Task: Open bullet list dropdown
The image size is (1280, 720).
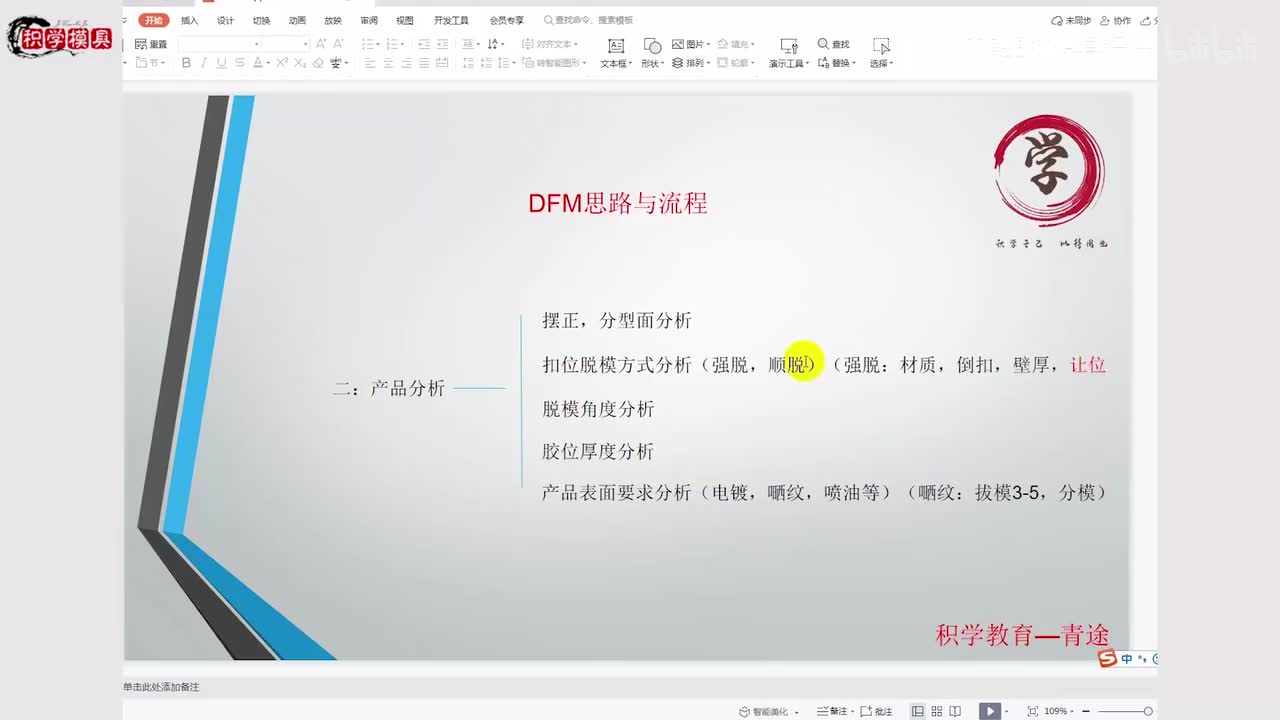Action: point(380,44)
